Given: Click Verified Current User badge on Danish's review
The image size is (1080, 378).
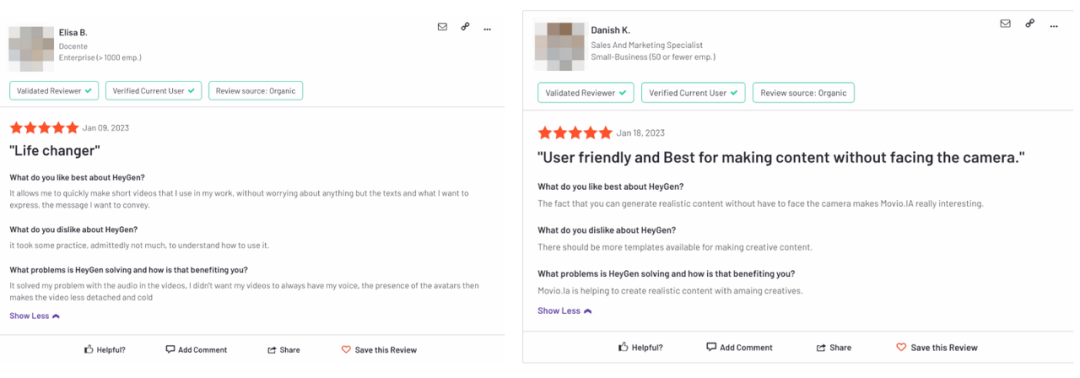Looking at the screenshot, I should (693, 92).
